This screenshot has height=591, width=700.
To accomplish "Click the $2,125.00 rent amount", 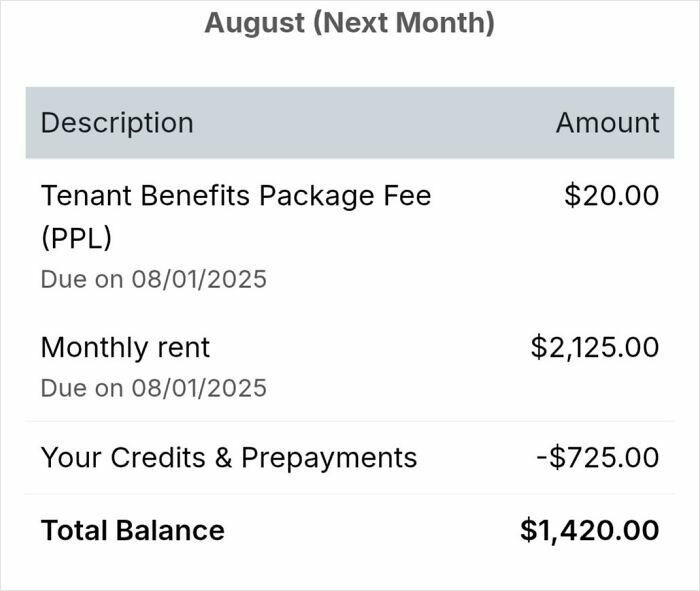I will click(x=595, y=347).
